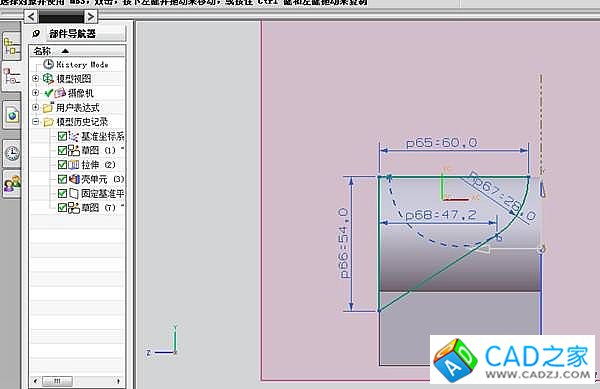Expand the 摄像机 tree node

pyautogui.click(x=35, y=93)
